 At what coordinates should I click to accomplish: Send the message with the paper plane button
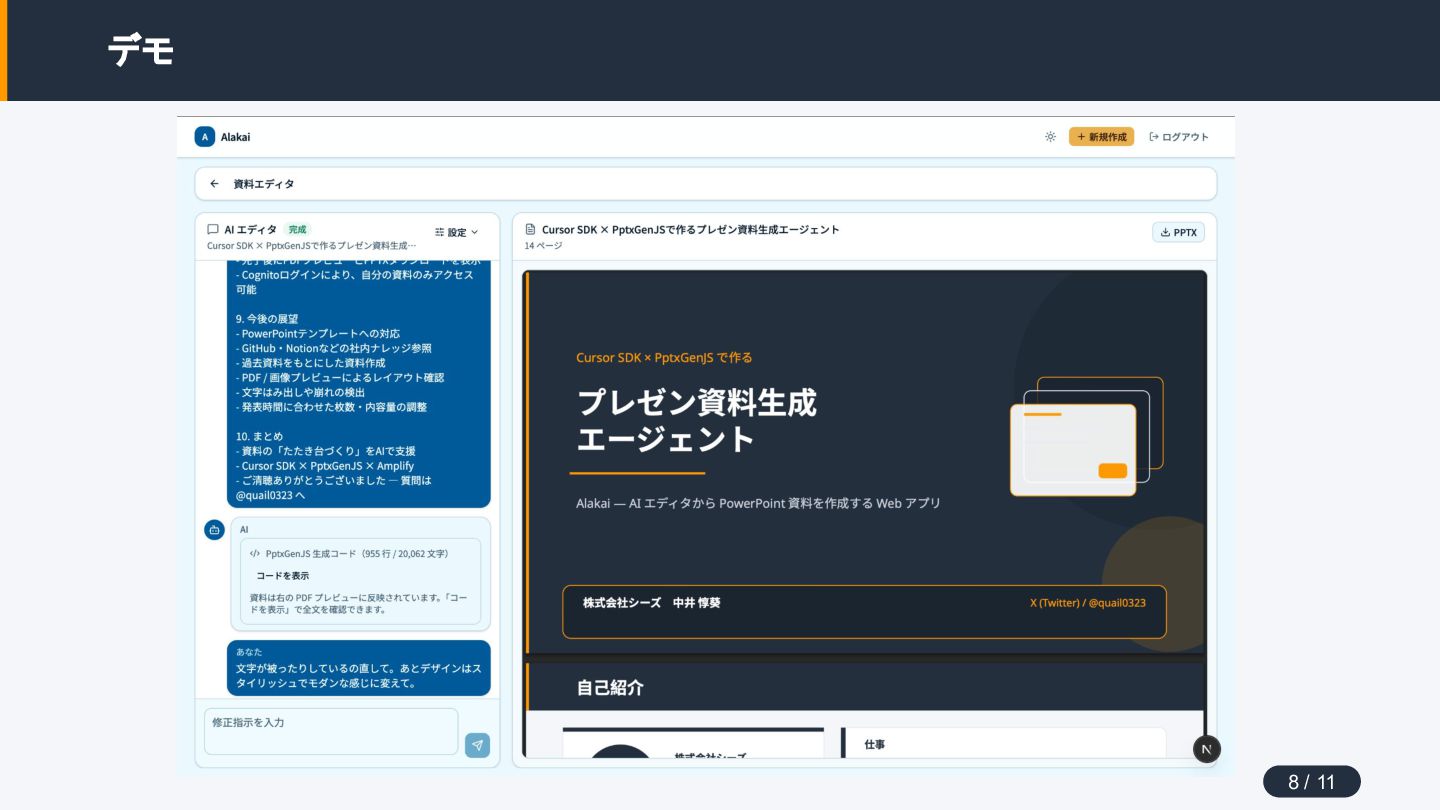(478, 745)
